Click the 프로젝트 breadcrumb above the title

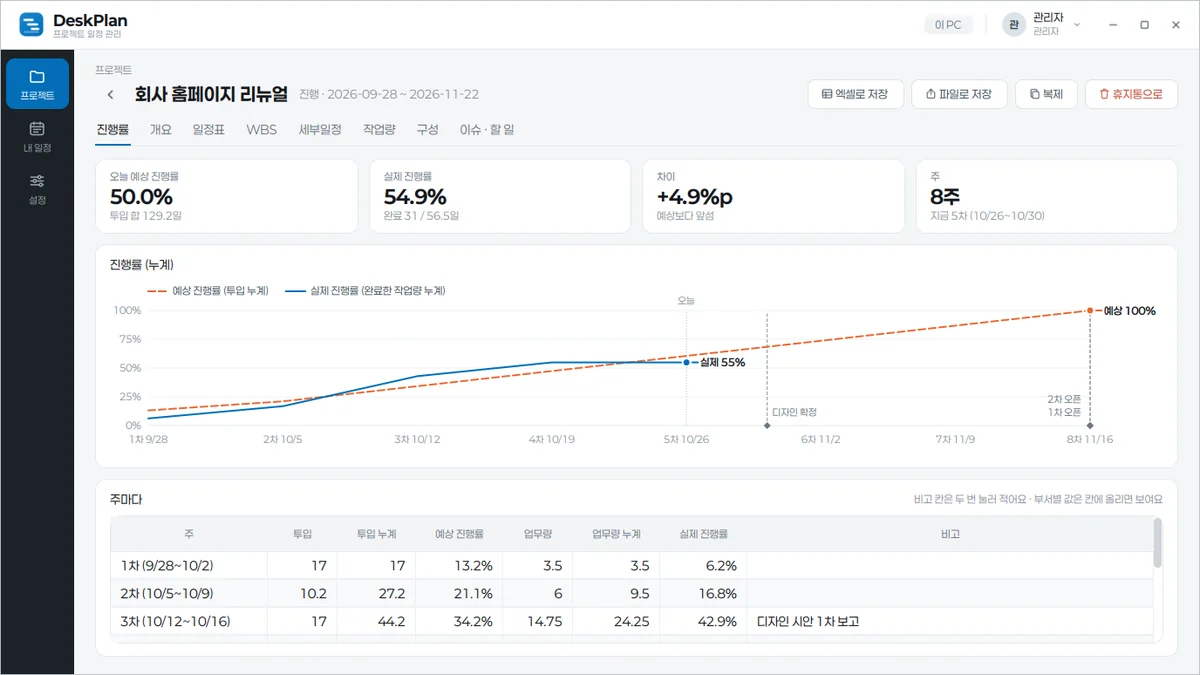click(x=114, y=70)
